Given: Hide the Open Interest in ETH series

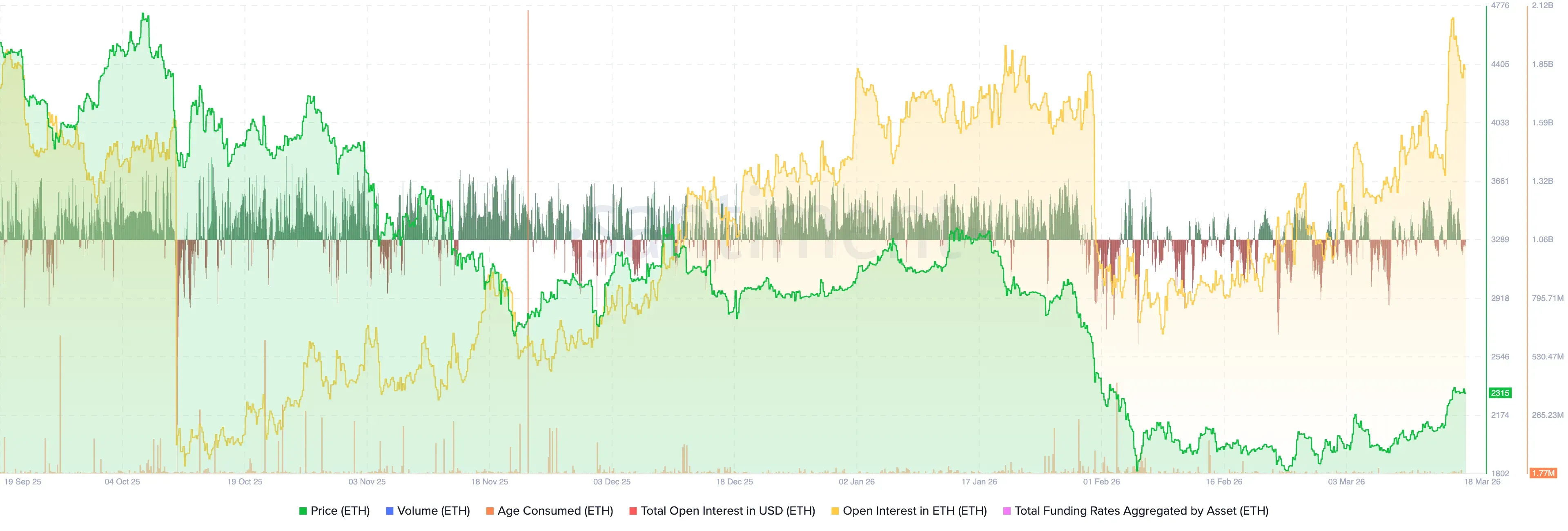Looking at the screenshot, I should pos(914,511).
